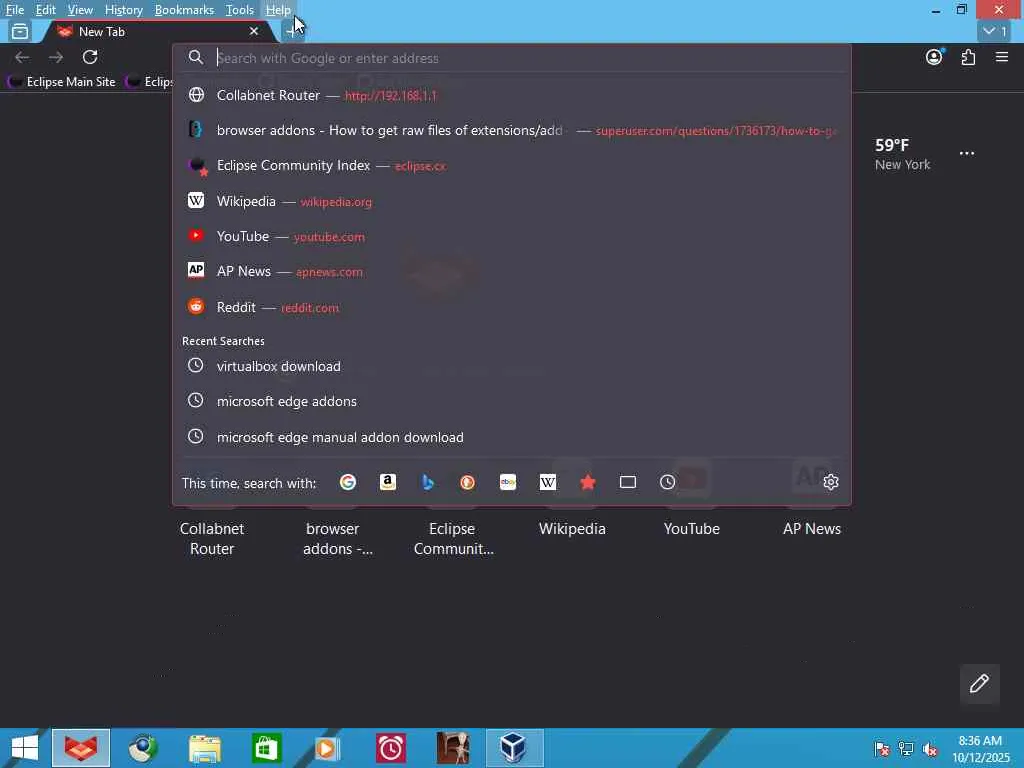The height and width of the screenshot is (768, 1024).
Task: Open the extensions puzzle icon
Action: [x=968, y=57]
